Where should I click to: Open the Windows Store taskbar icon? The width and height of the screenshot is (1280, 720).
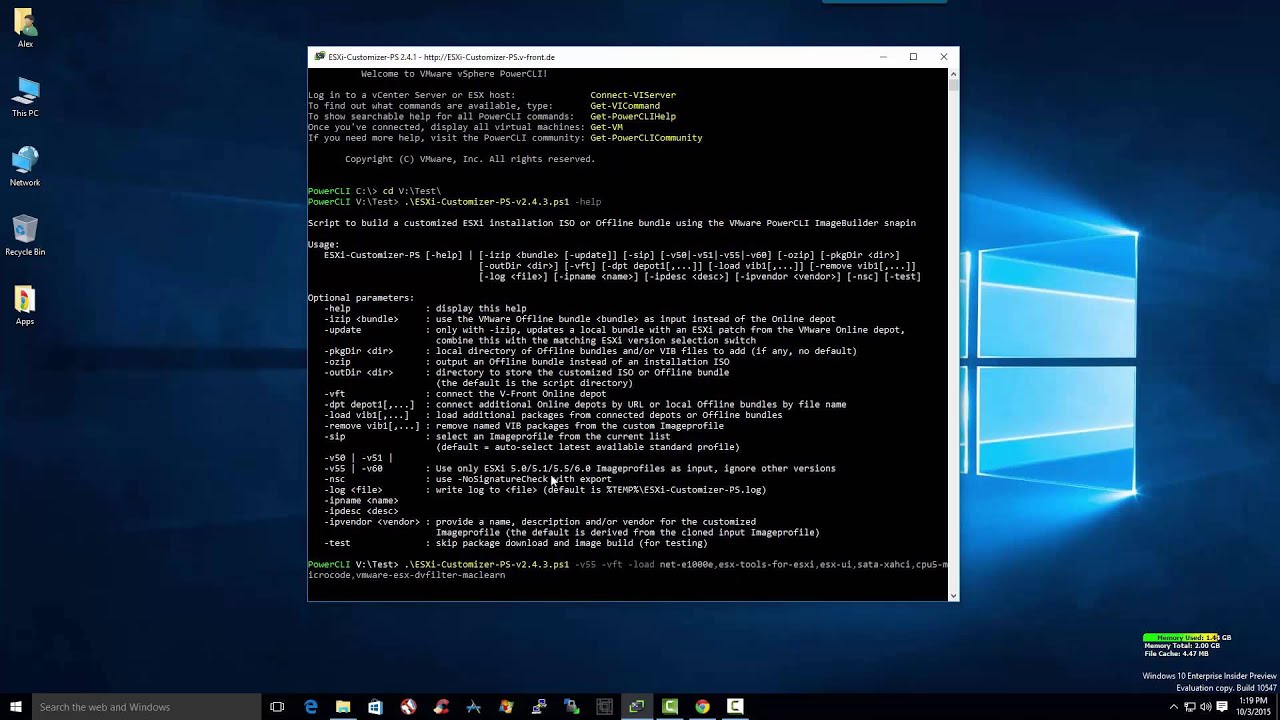pyautogui.click(x=375, y=707)
